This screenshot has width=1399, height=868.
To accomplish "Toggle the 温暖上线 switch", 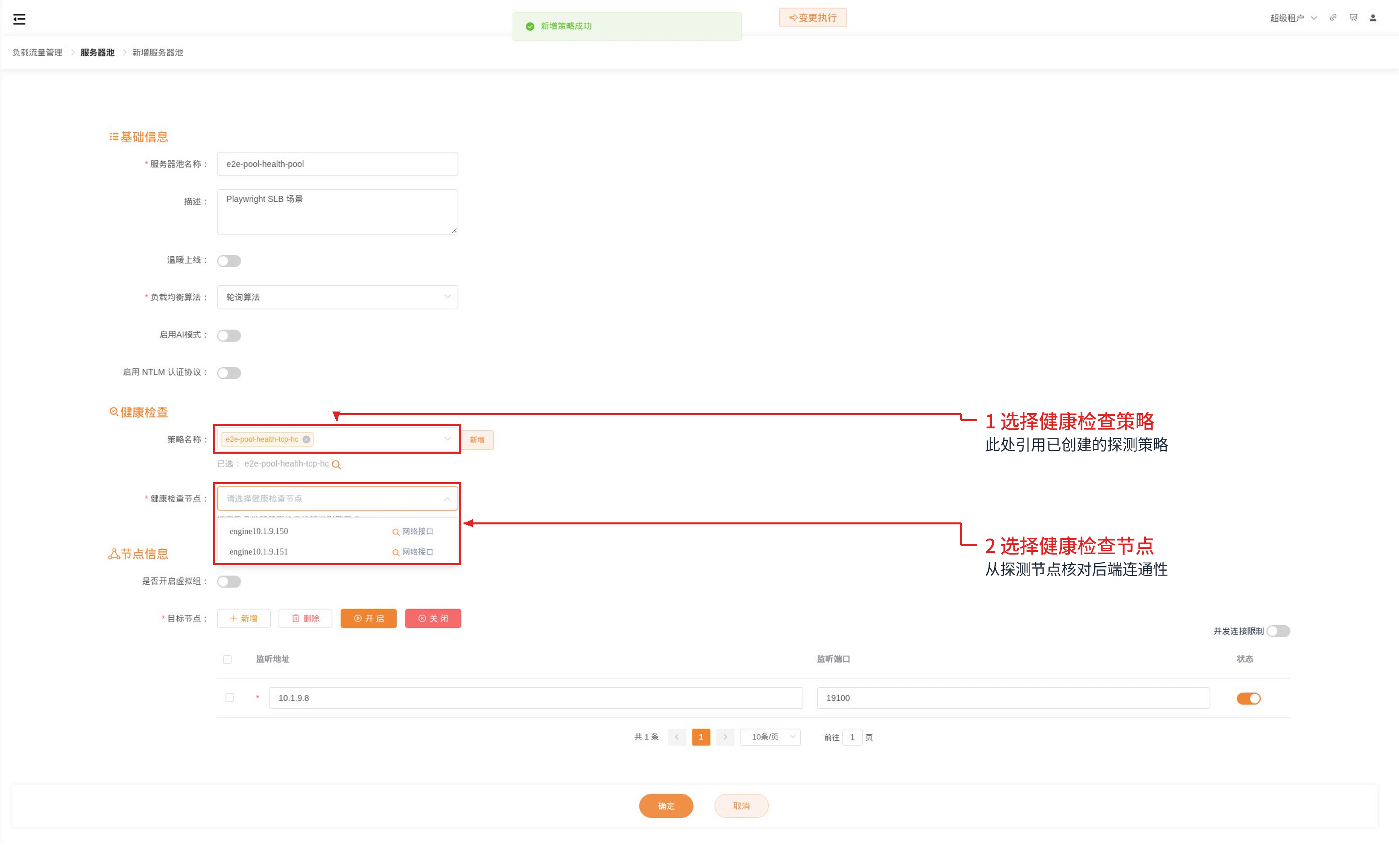I will coord(229,261).
